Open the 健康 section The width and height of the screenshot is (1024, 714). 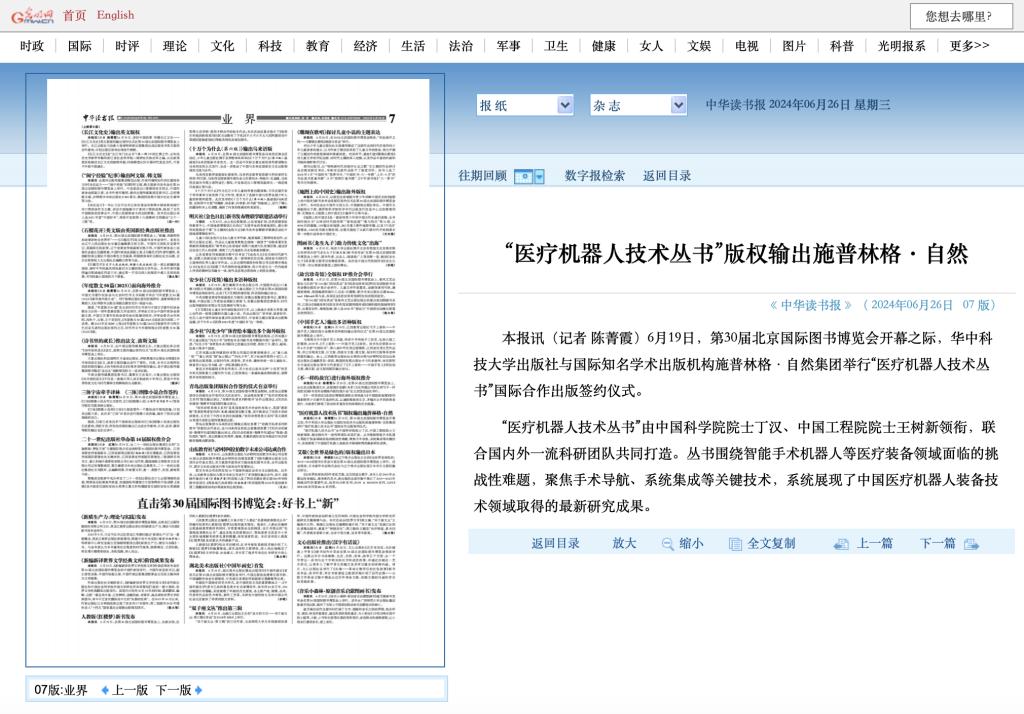(603, 46)
